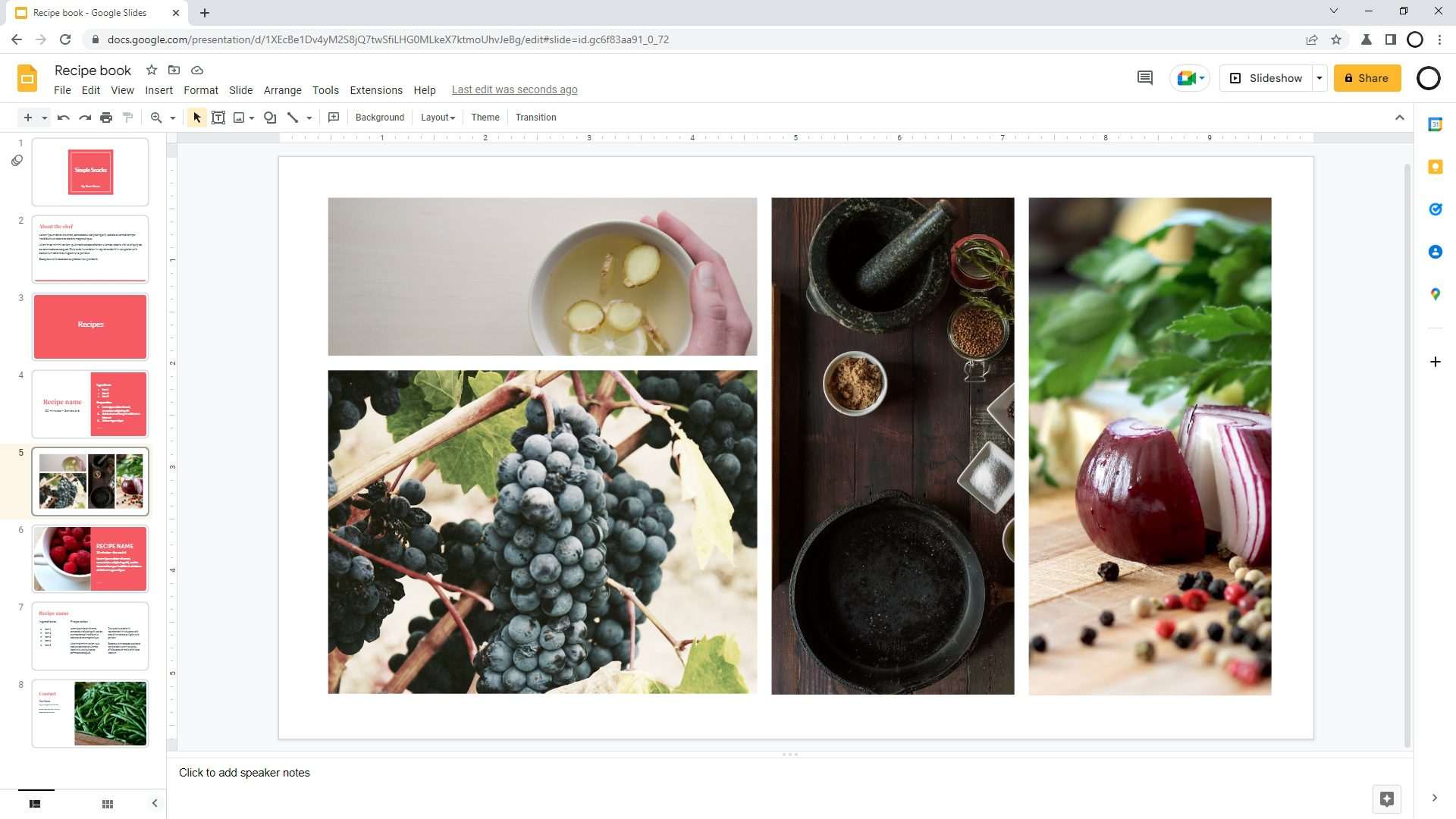
Task: Click the star bookmark icon next to title
Action: [x=150, y=69]
